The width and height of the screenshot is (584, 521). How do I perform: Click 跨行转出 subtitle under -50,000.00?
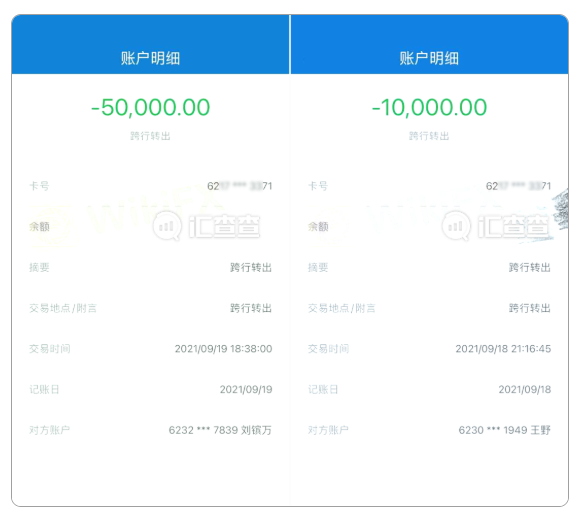[x=150, y=136]
